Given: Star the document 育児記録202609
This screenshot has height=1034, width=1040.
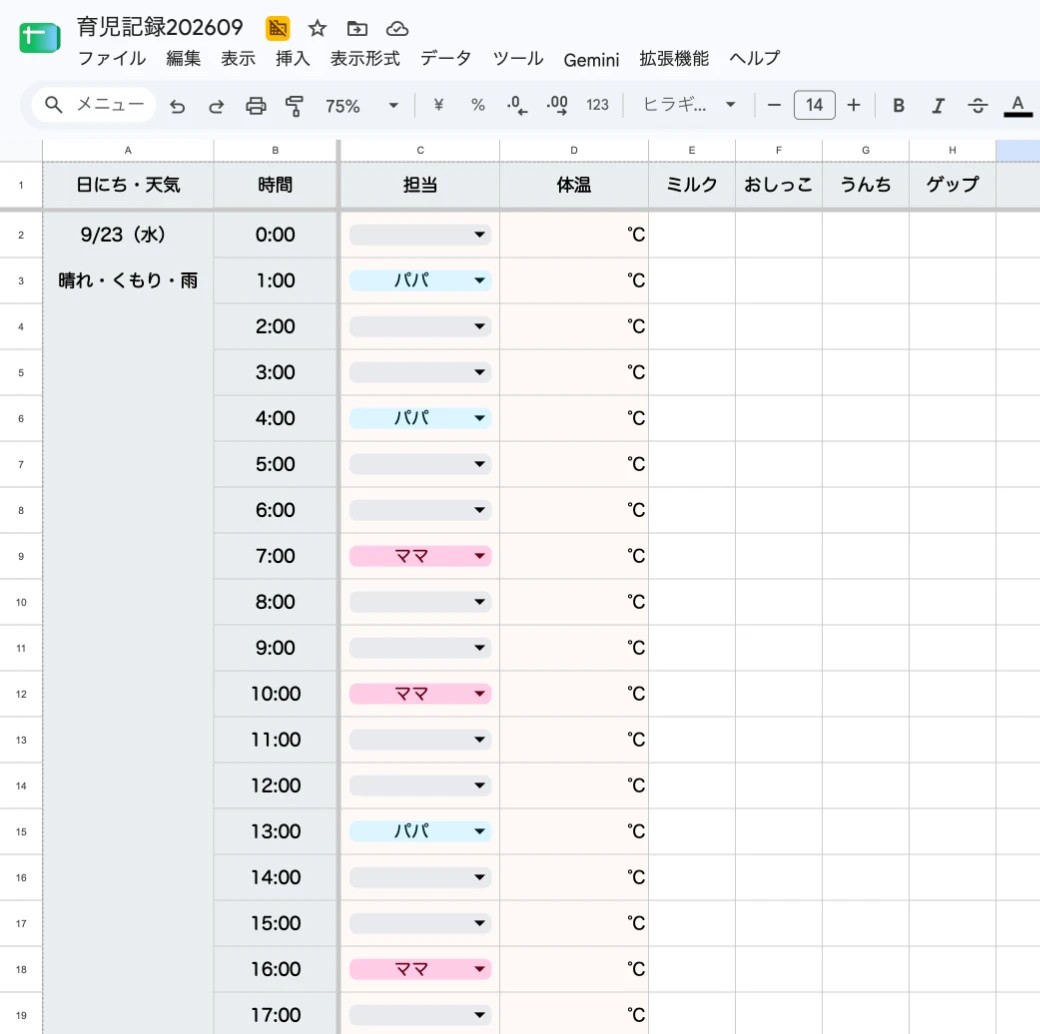Looking at the screenshot, I should click(318, 29).
